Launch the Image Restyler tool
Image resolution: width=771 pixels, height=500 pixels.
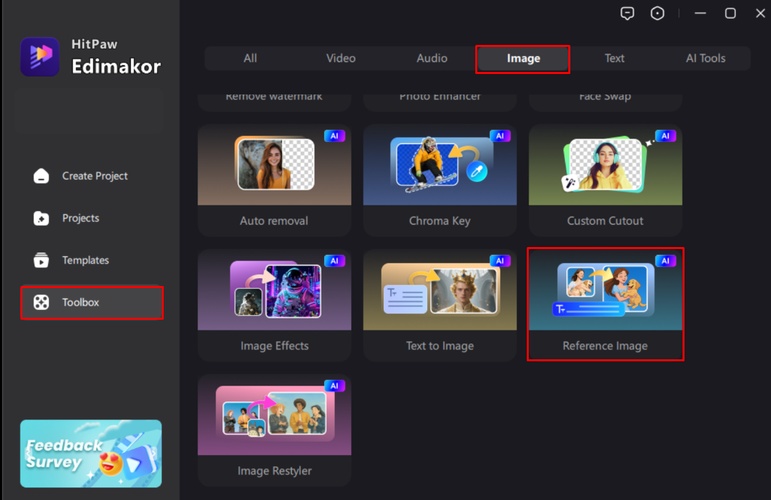coord(274,430)
